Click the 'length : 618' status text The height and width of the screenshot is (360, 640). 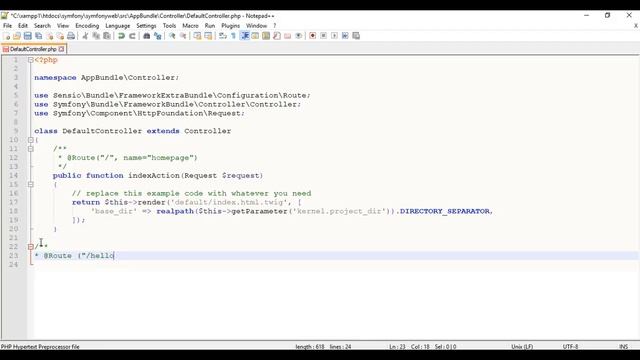[310, 347]
